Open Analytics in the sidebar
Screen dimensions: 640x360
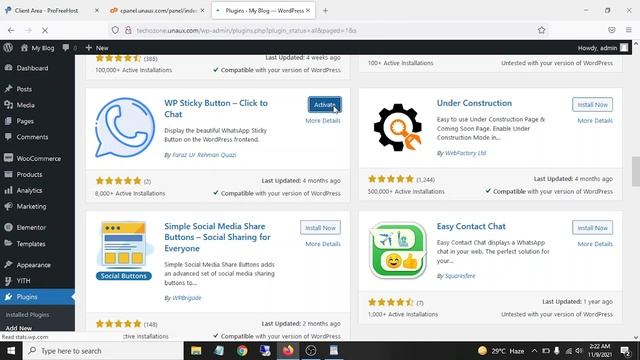29,190
